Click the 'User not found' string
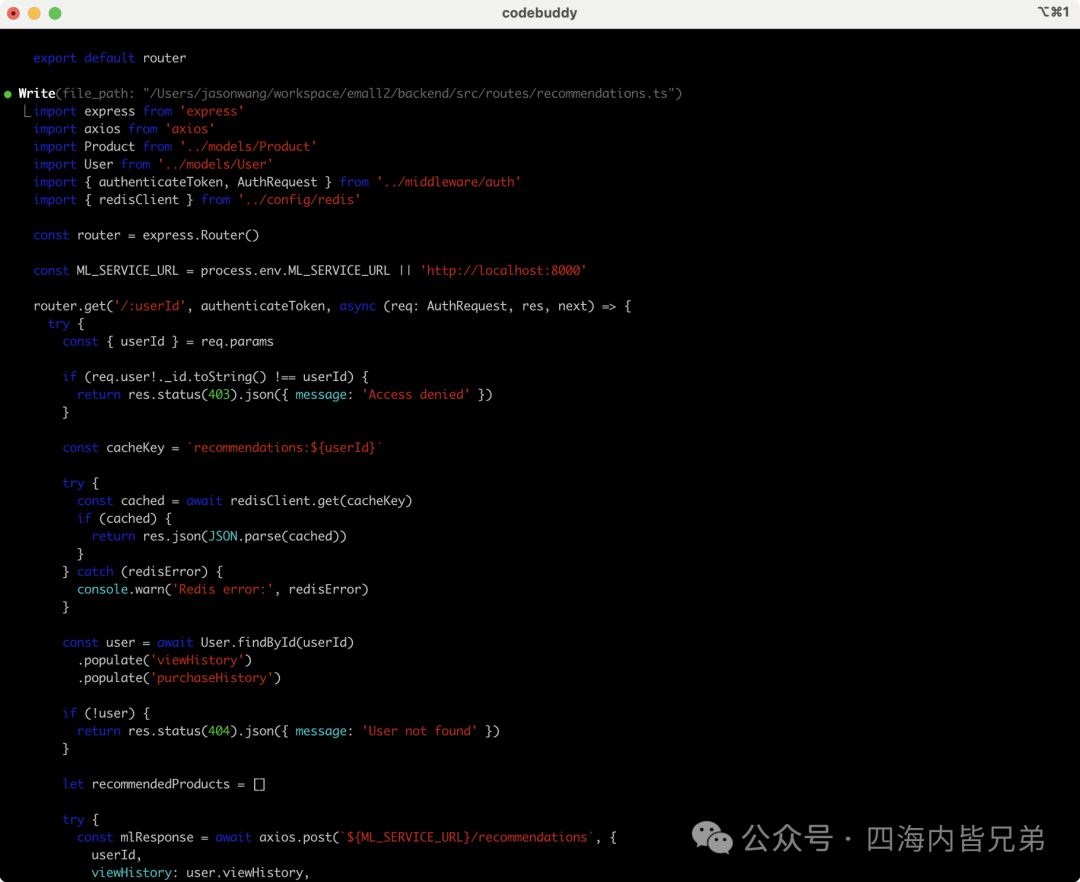The width and height of the screenshot is (1080, 882). pos(419,731)
